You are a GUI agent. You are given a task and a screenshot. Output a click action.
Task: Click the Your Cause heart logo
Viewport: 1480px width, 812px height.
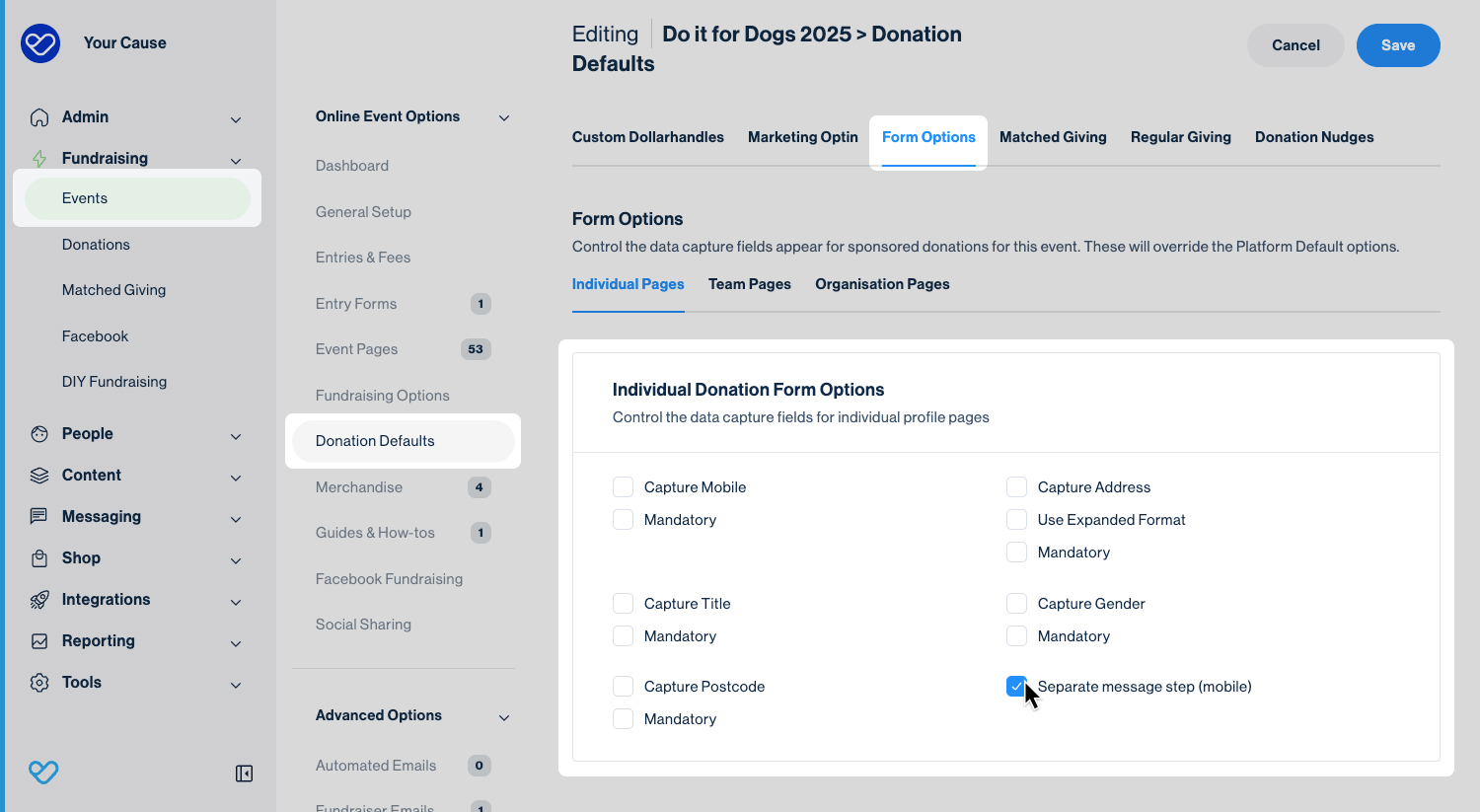tap(40, 43)
